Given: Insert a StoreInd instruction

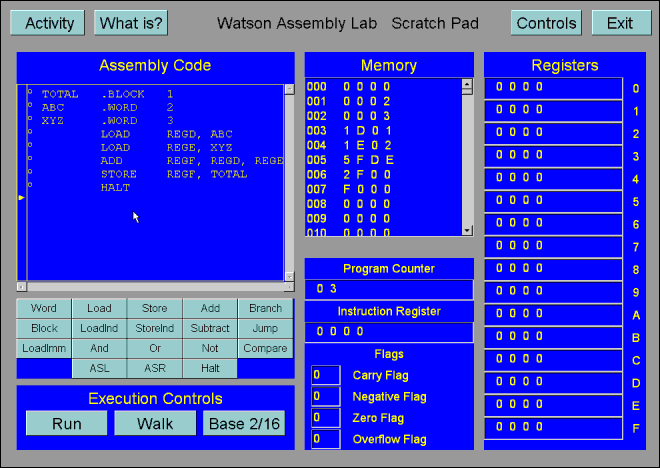Looking at the screenshot, I should (155, 328).
